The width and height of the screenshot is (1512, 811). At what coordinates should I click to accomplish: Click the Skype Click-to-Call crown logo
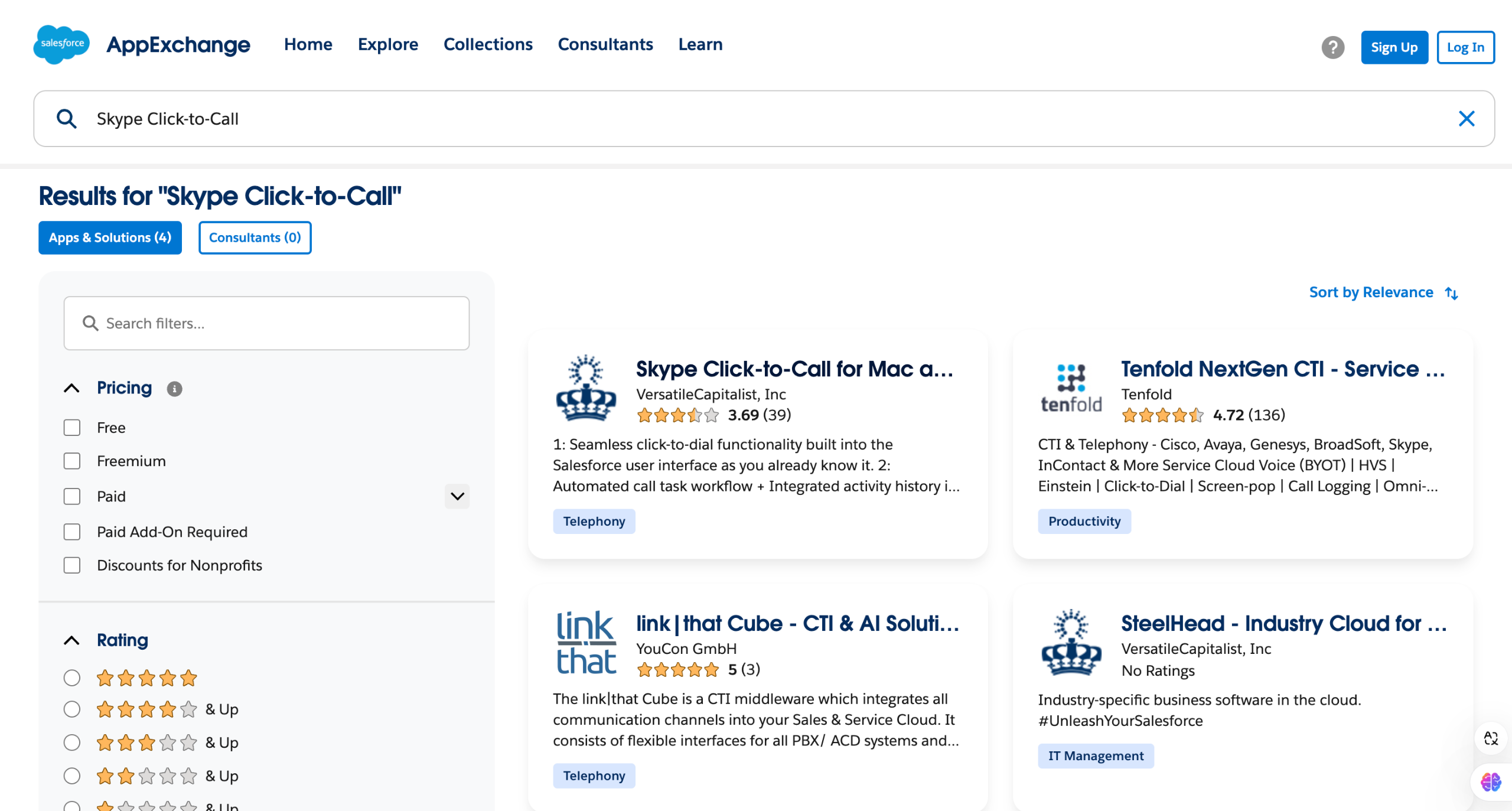point(586,388)
